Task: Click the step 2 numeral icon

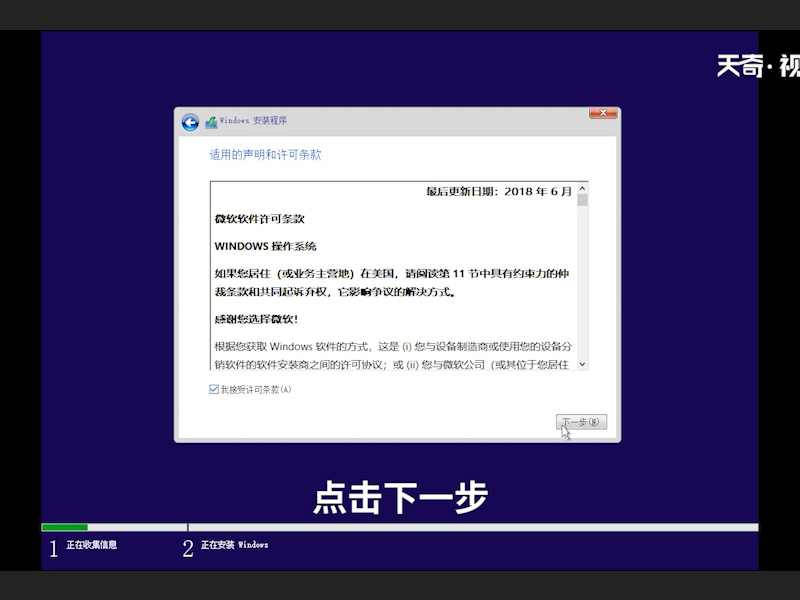Action: pos(188,548)
